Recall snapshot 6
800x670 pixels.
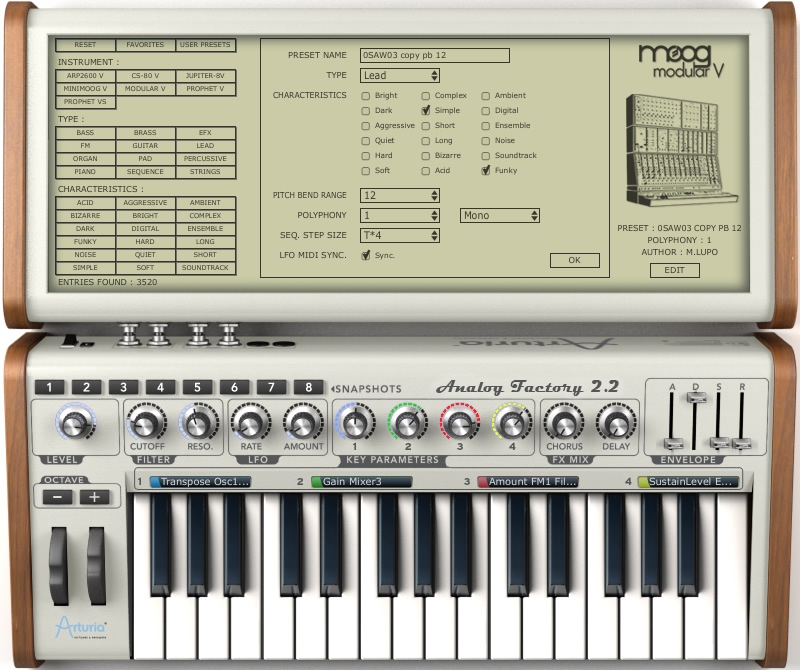[234, 387]
